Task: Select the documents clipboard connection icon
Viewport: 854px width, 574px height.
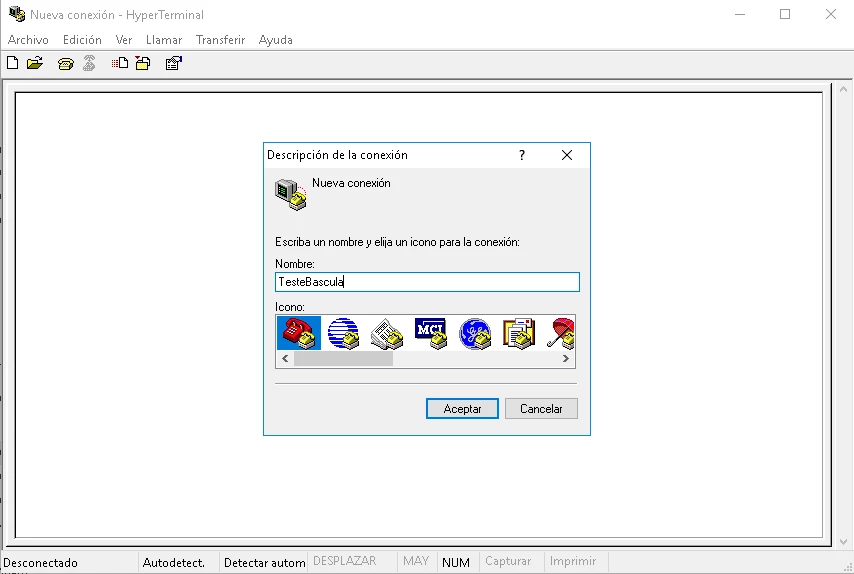Action: [x=519, y=333]
